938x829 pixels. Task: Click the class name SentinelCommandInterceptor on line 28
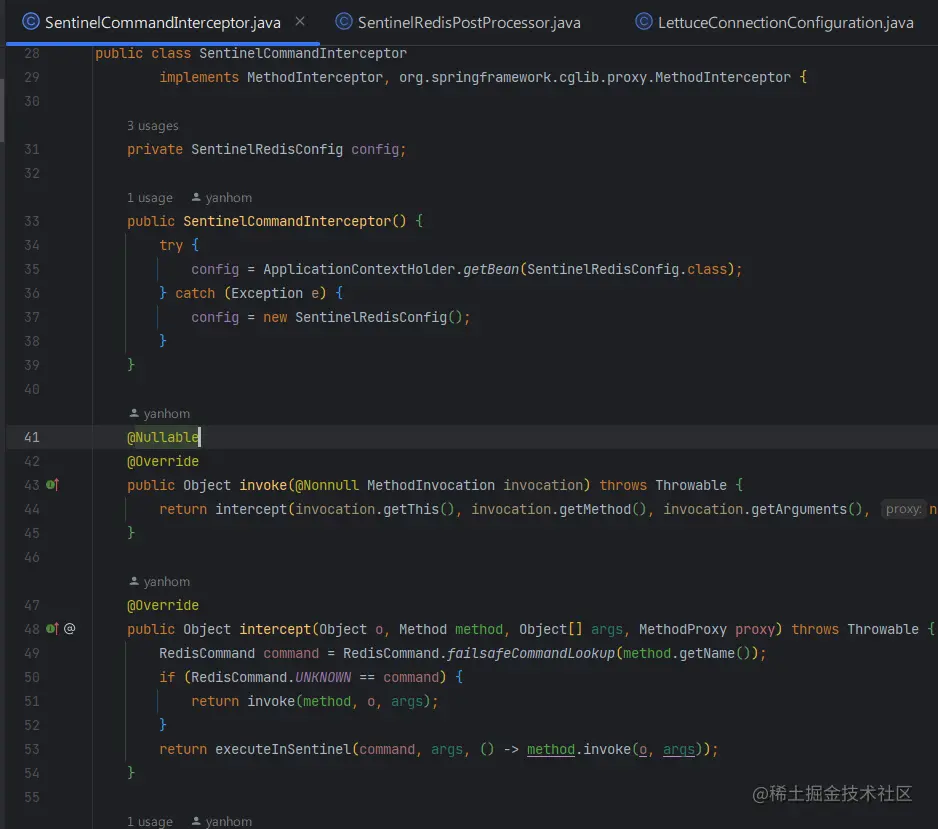[x=303, y=53]
